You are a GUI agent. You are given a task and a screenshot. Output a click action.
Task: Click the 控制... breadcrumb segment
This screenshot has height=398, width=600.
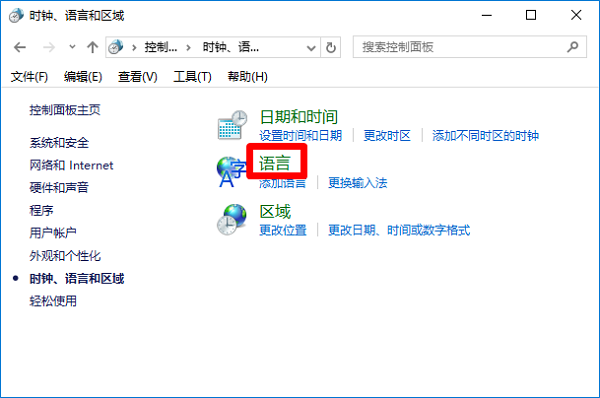(x=161, y=47)
